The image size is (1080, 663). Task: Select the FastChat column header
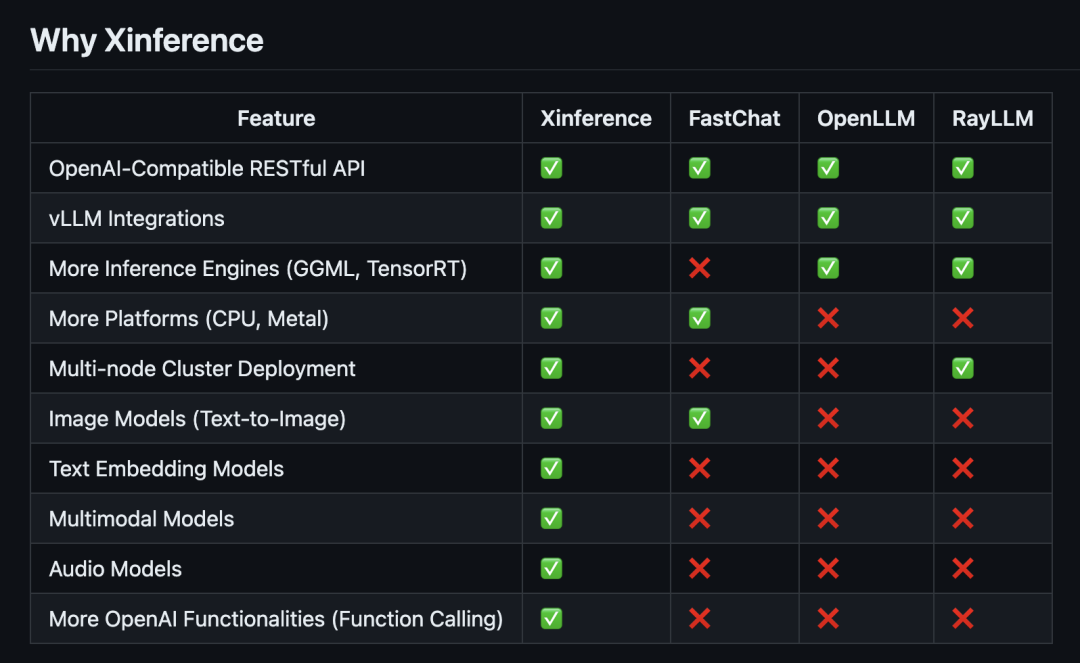pyautogui.click(x=735, y=118)
